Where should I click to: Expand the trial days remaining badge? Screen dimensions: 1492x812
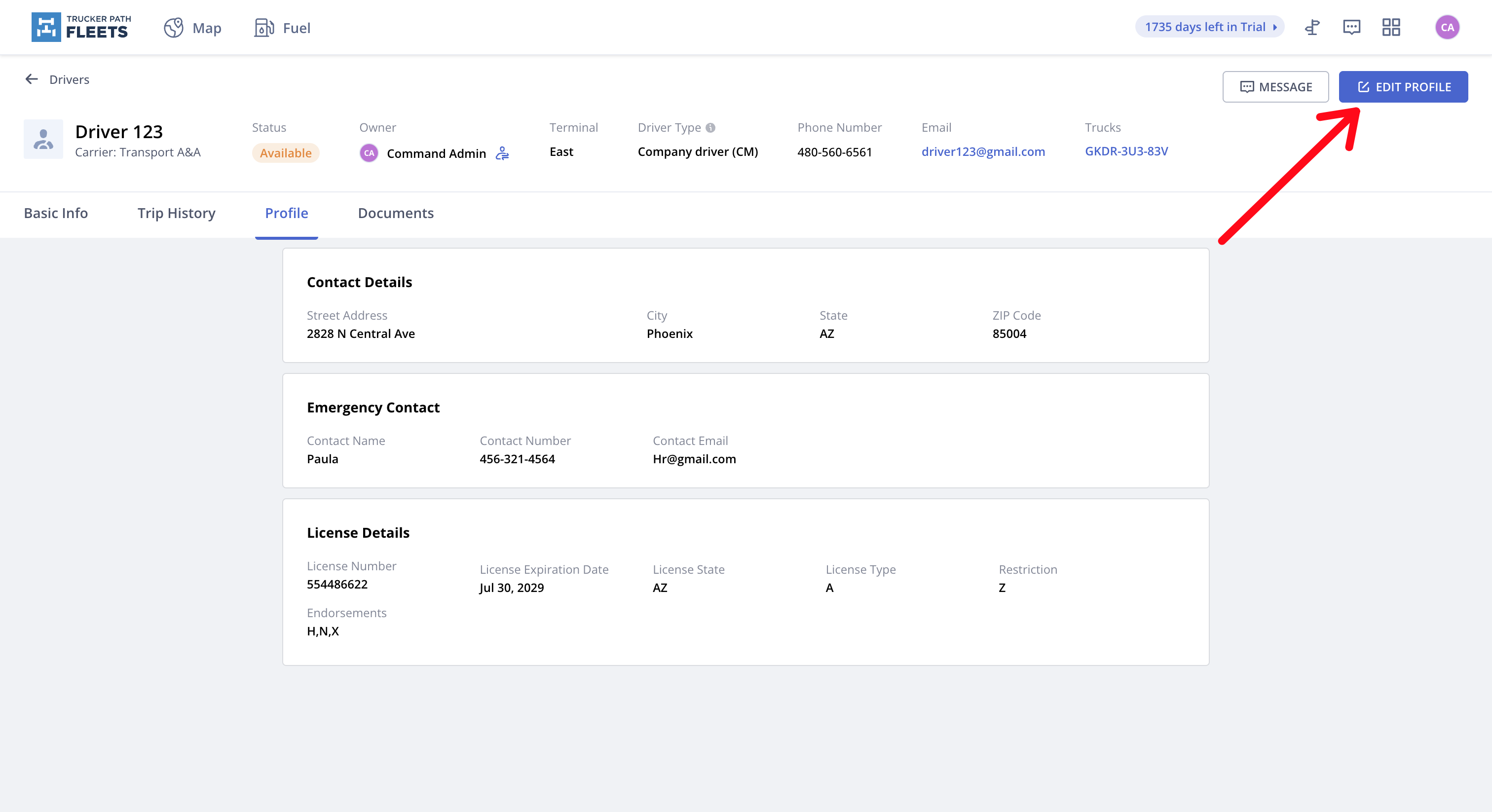click(1210, 27)
